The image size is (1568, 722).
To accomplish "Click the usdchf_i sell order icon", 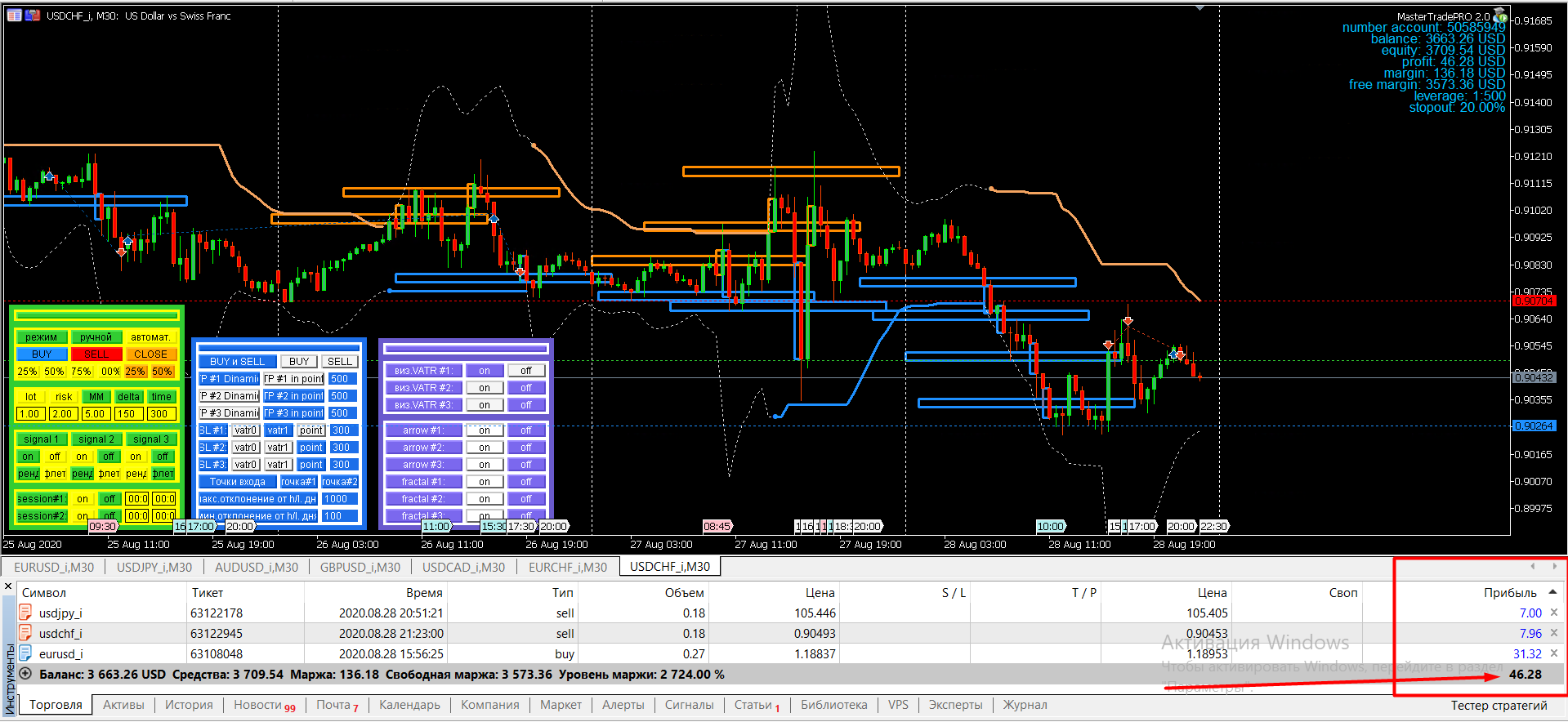I will 25,633.
